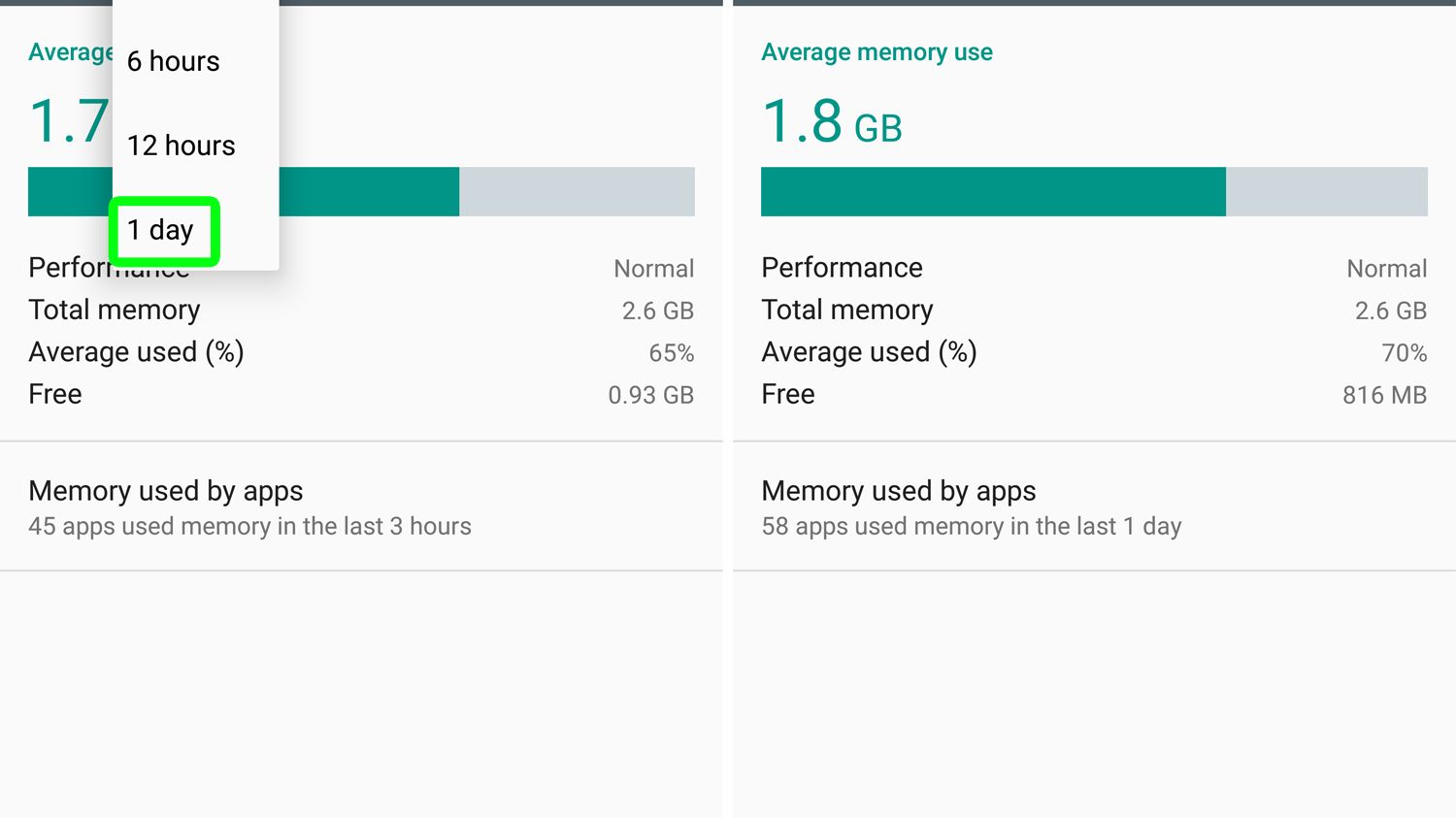This screenshot has width=1456, height=818.
Task: Click the truncated Average heading behind the dropdown
Action: pos(70,52)
